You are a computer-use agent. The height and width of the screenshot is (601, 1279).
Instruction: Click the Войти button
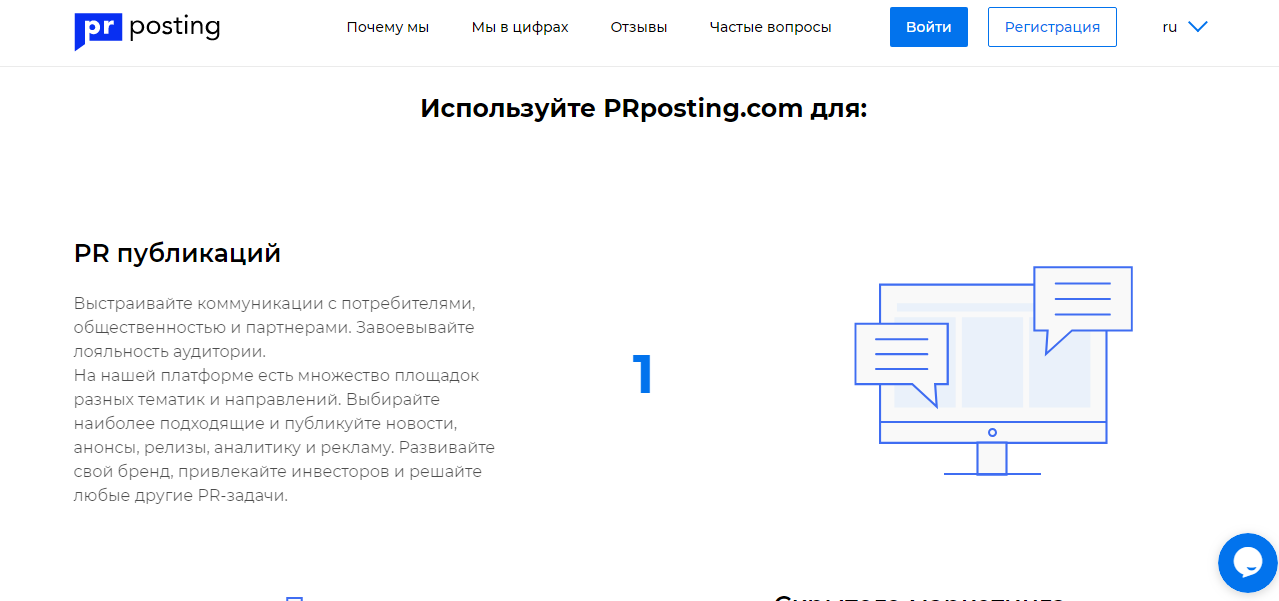(929, 27)
